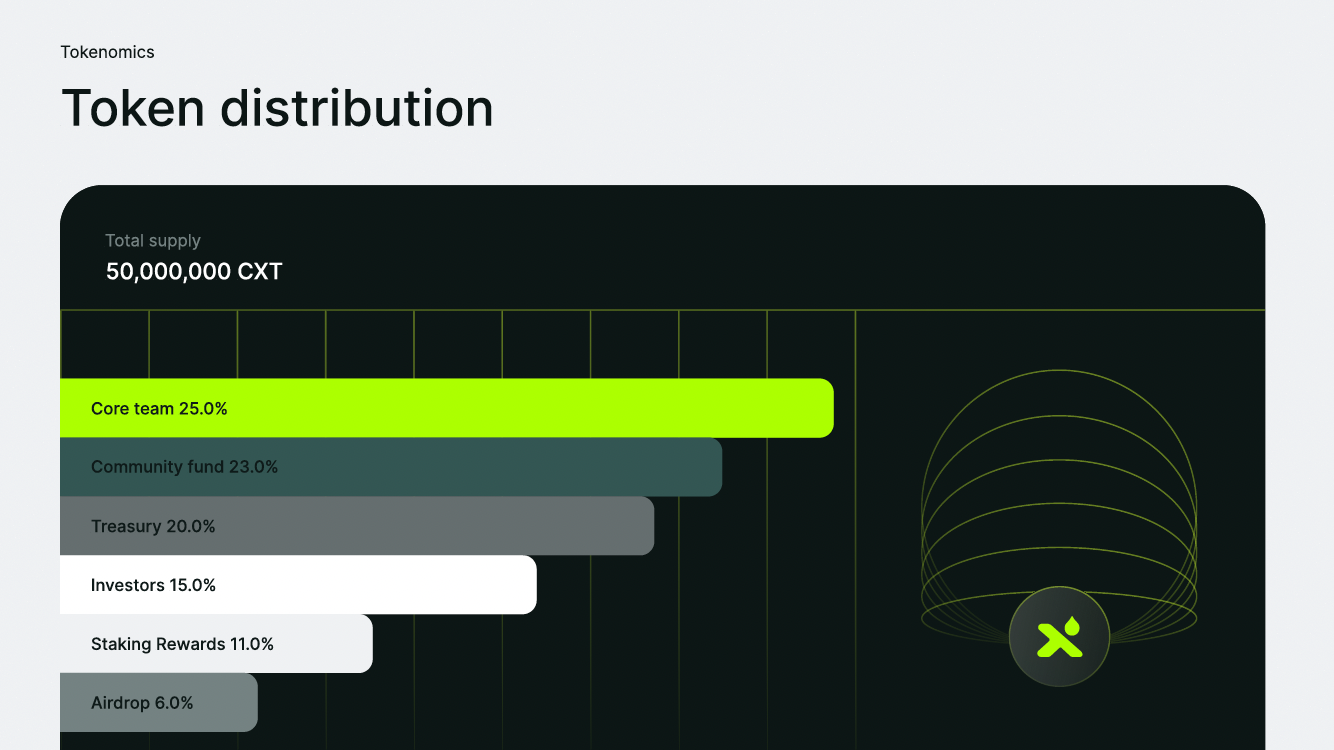Click the "Treasury 20.0%" text
Image resolution: width=1334 pixels, height=750 pixels.
pos(153,526)
